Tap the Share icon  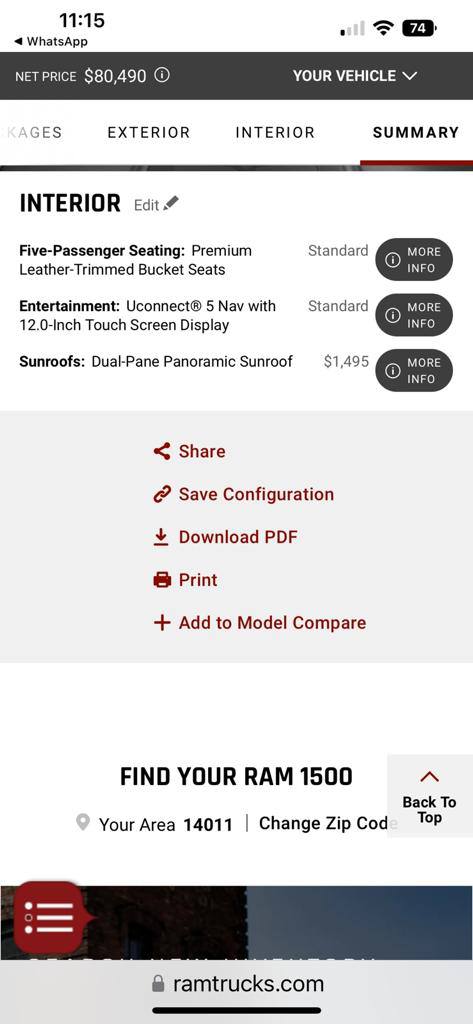click(x=161, y=451)
